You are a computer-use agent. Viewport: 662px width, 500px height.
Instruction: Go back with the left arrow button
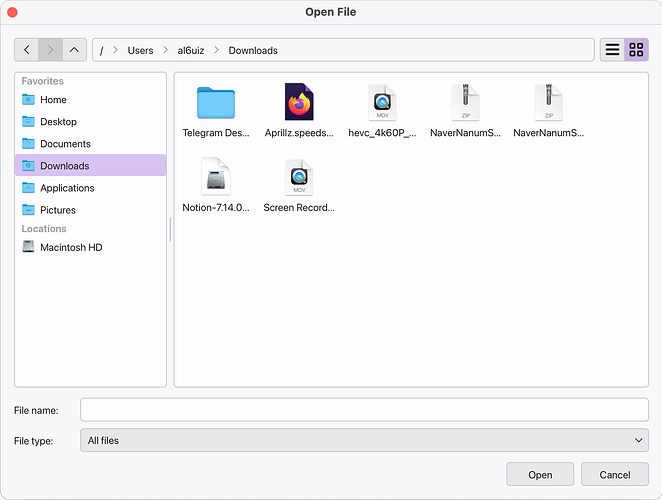tap(27, 50)
